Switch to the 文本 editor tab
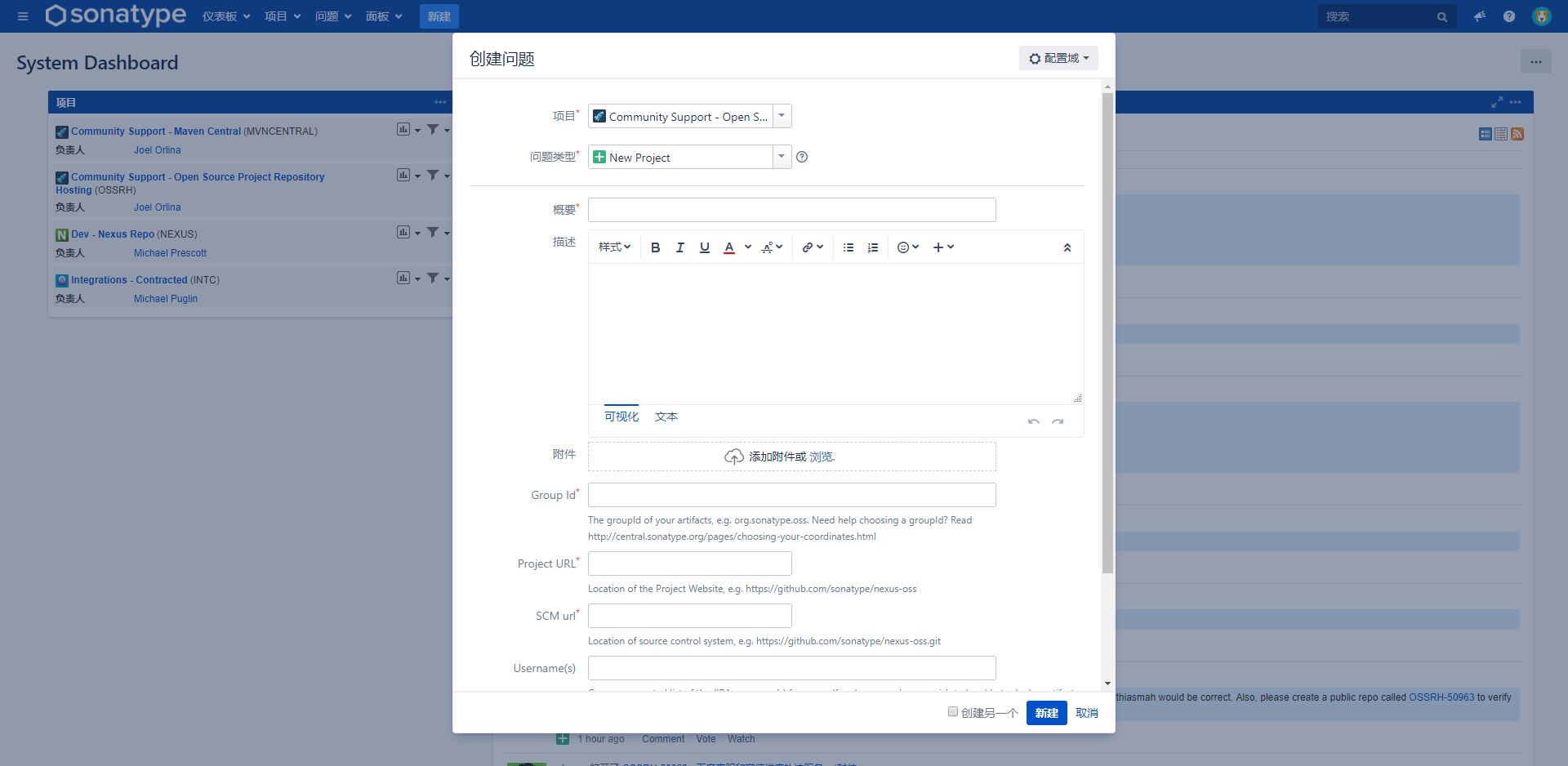Viewport: 1568px width, 766px height. click(666, 416)
